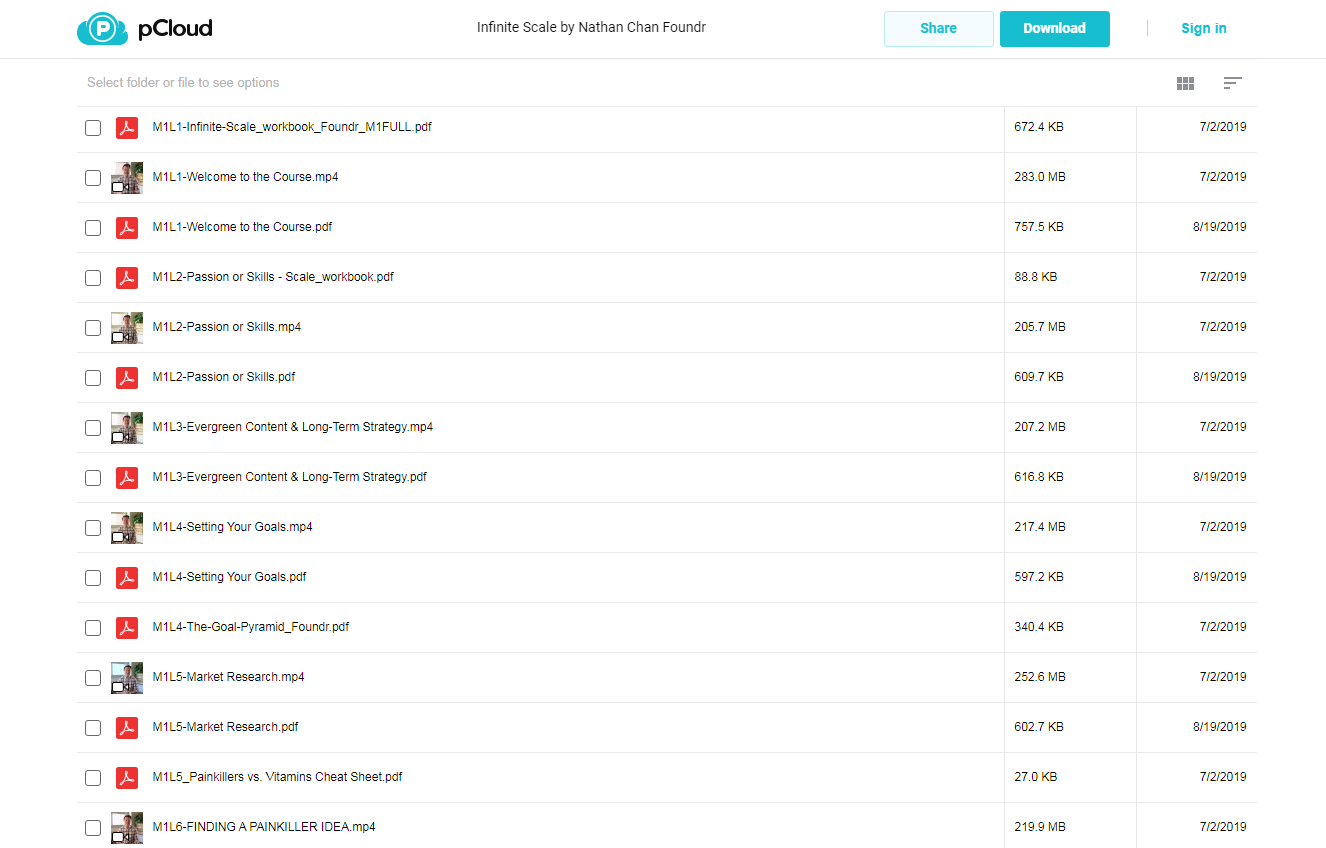Open video thumbnail for M1L5-Market Research.mp4
Screen dimensions: 1326x848
click(127, 677)
